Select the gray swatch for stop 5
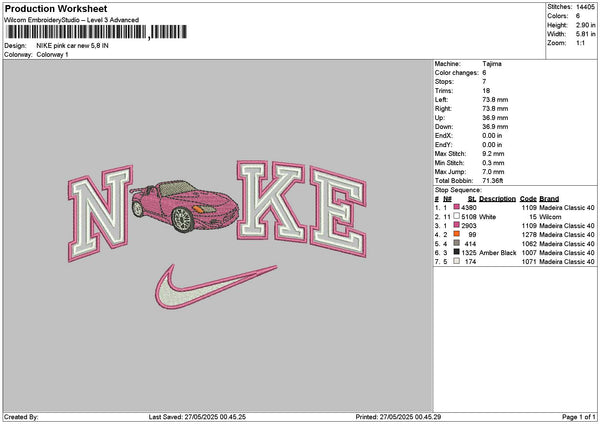Image resolution: width=600 pixels, height=424 pixels. tap(458, 244)
